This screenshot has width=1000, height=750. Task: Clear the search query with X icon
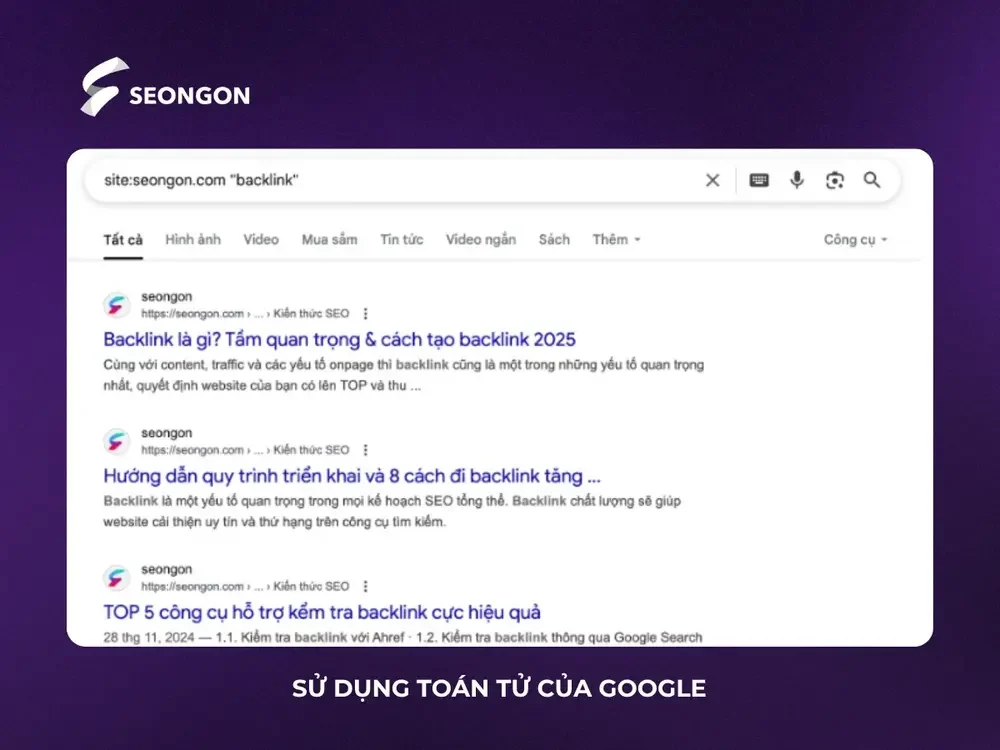tap(712, 180)
